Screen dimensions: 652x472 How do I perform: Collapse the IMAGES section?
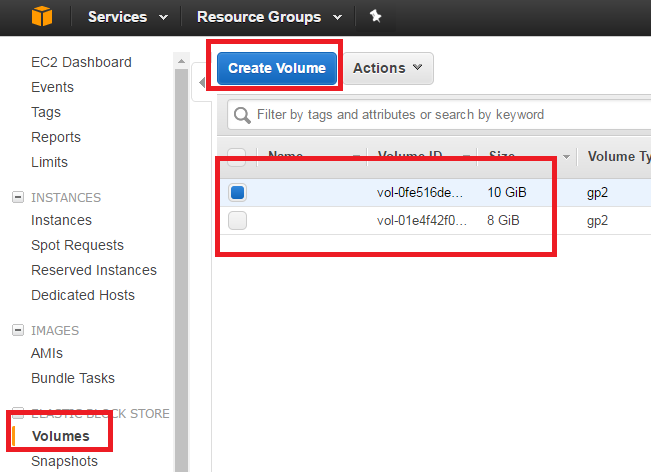point(17,330)
